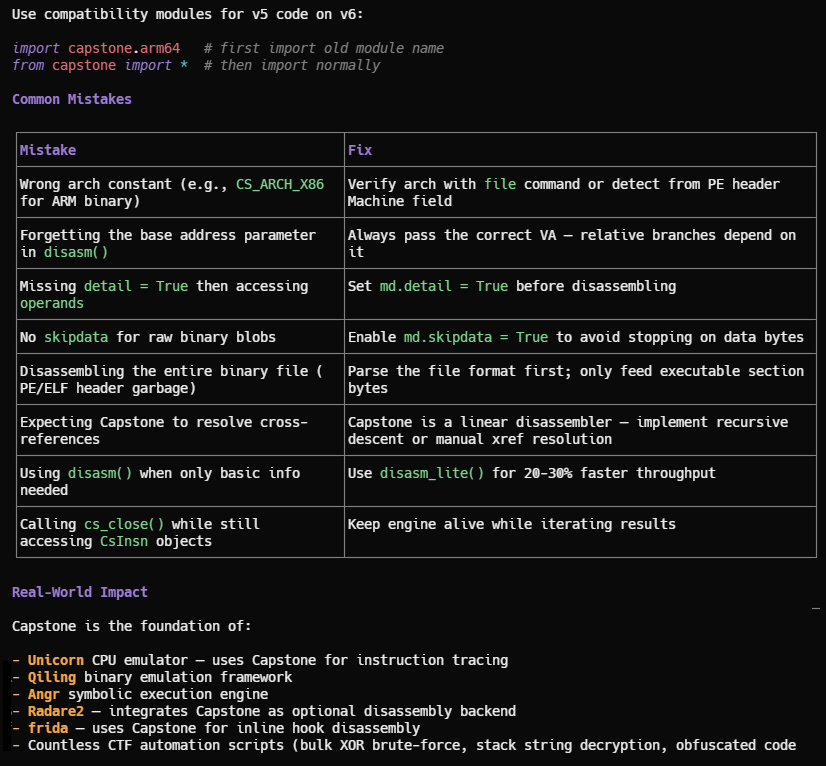Click the '# then import normally' comment
826x766 pixels.
pos(292,65)
